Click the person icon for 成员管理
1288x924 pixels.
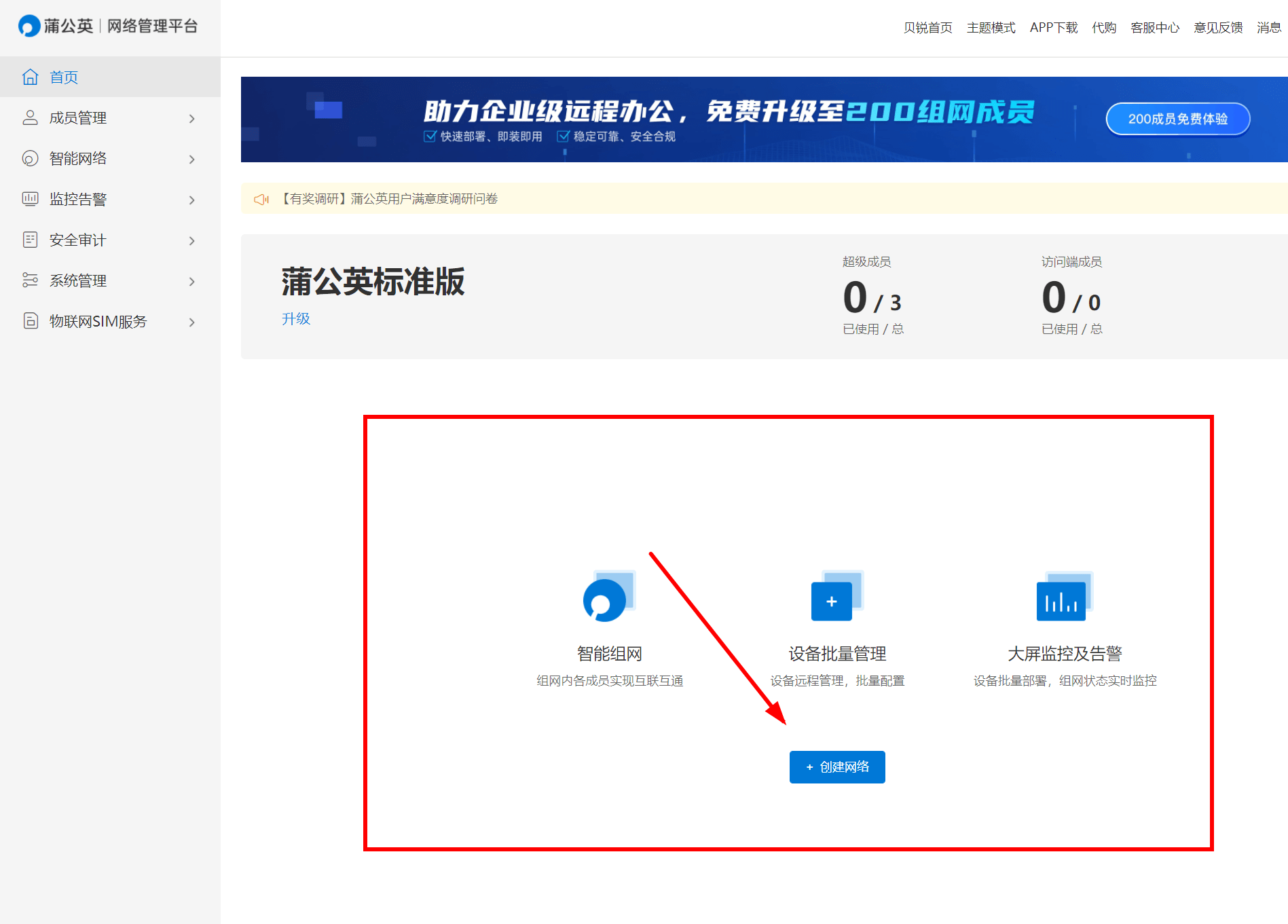31,117
